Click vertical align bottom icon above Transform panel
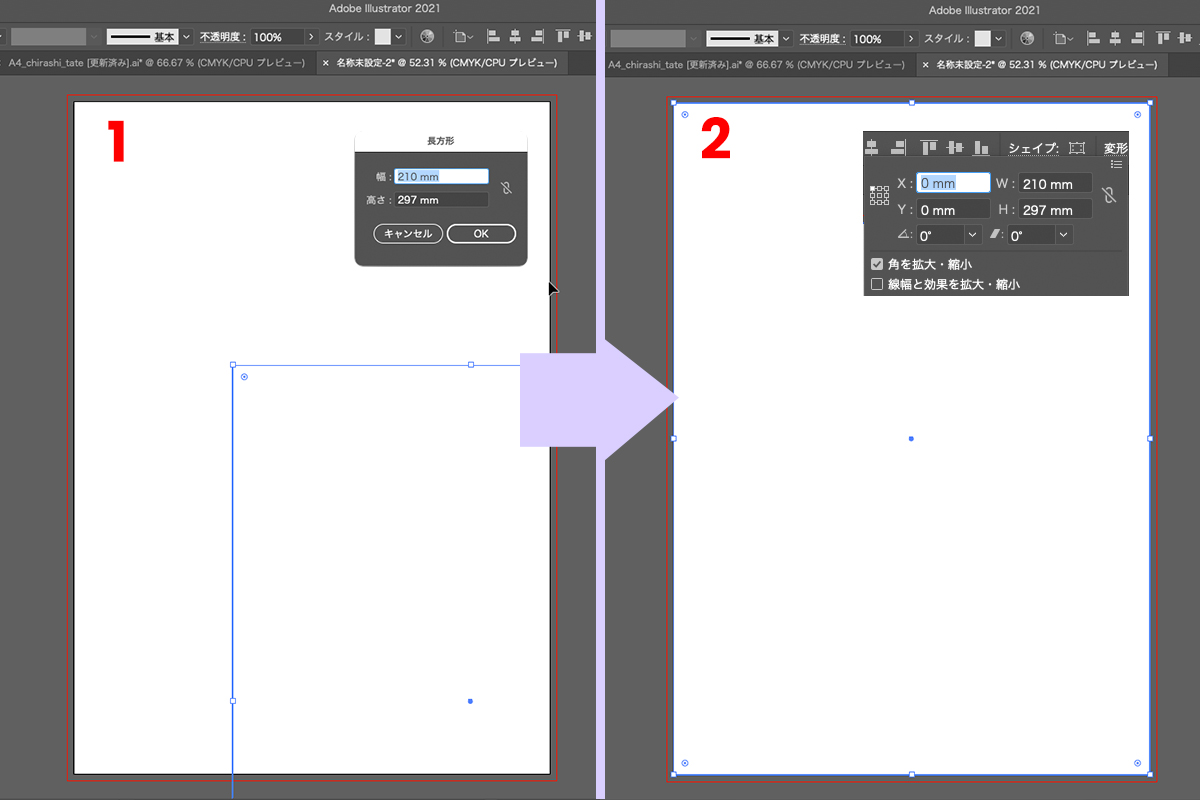The image size is (1200, 800). [x=981, y=148]
